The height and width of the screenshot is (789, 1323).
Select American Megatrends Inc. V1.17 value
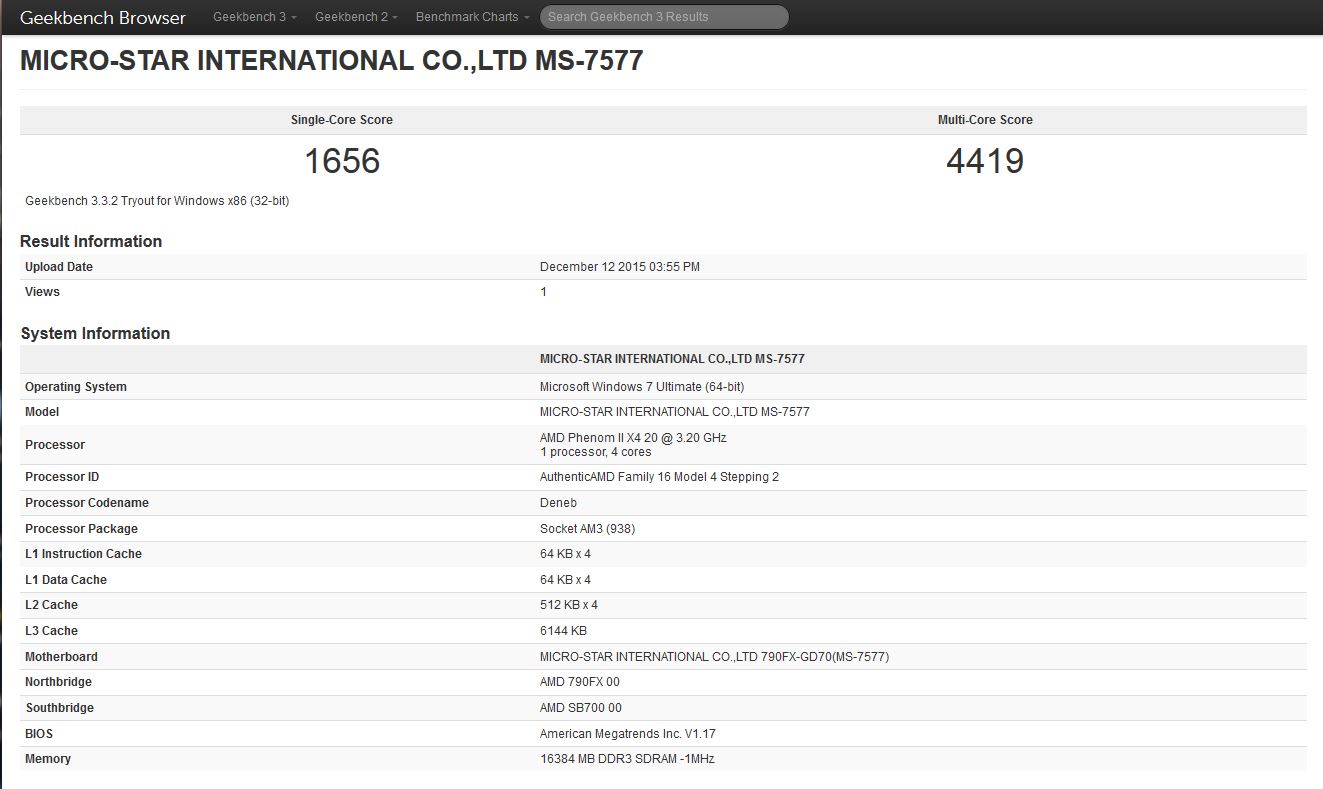[628, 734]
